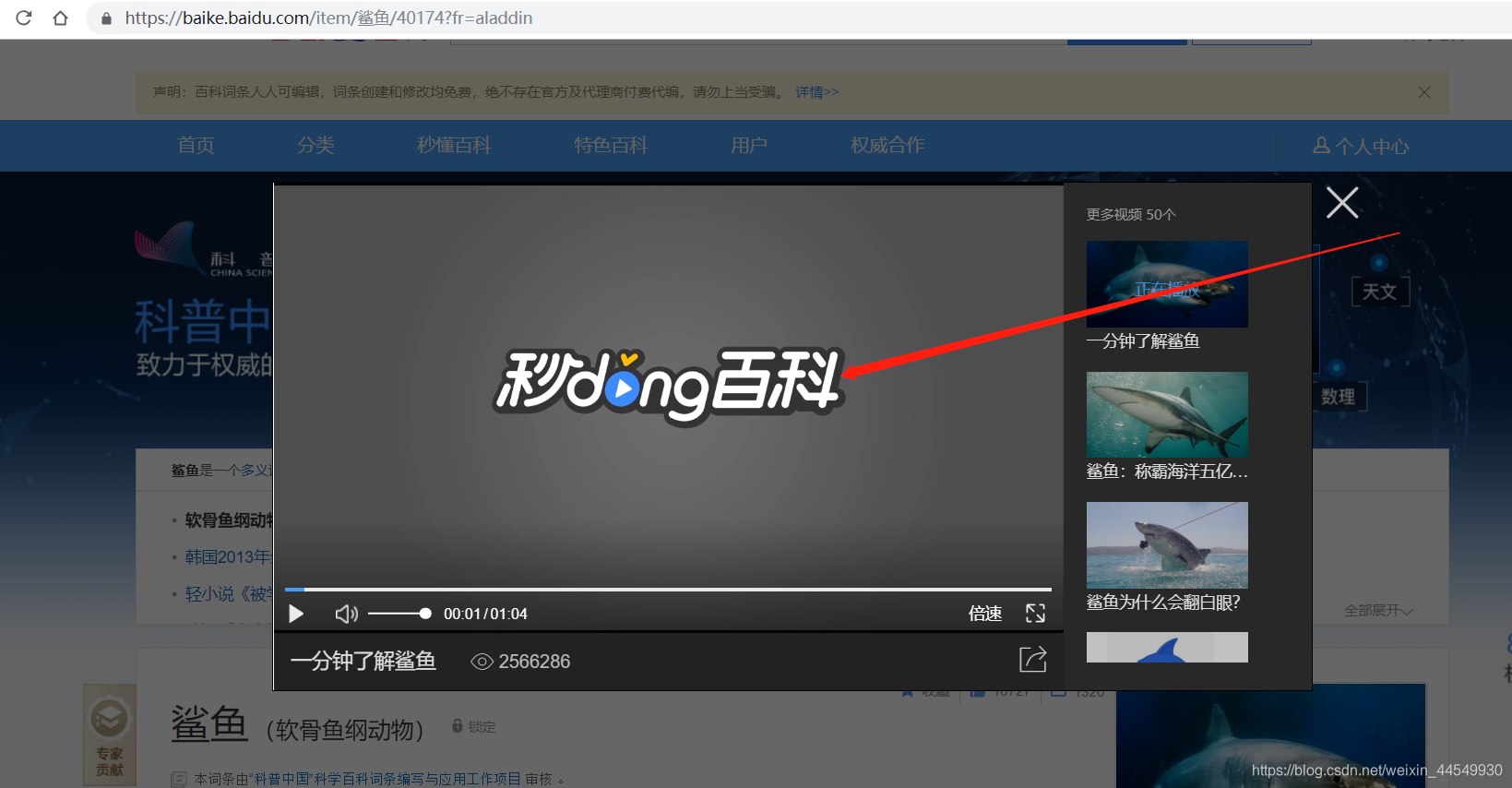This screenshot has height=788, width=1512.
Task: Select the 一分钟了解鲨鱼 video thumbnail
Action: [x=1167, y=284]
